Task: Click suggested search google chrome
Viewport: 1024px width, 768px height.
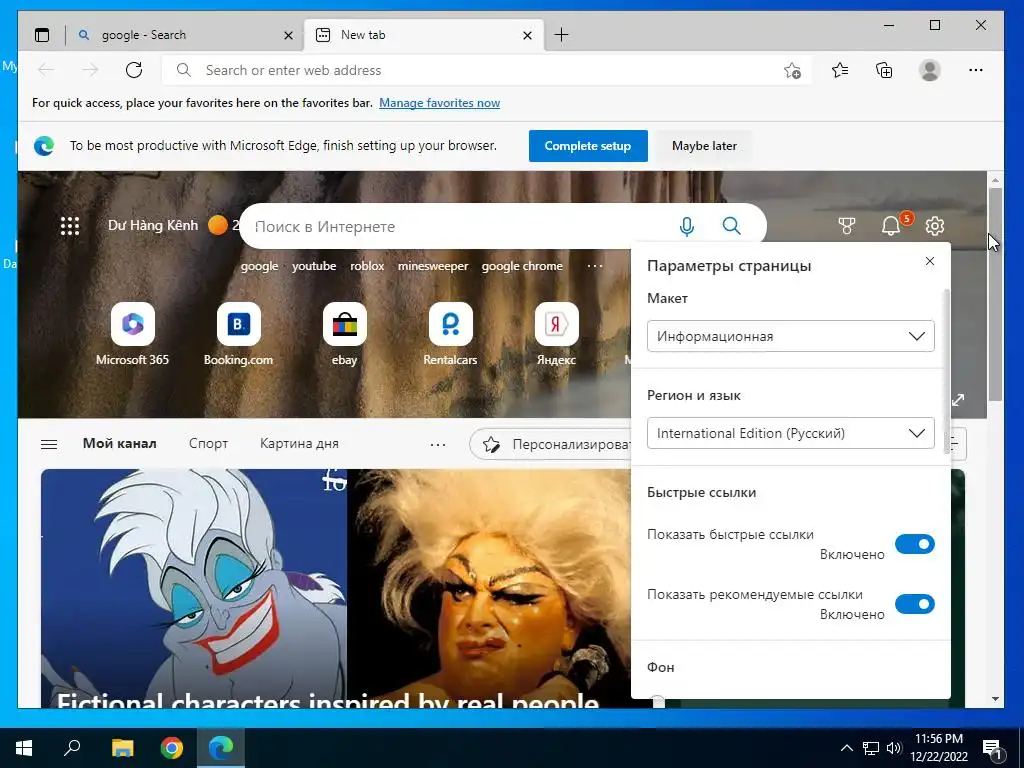Action: point(522,266)
